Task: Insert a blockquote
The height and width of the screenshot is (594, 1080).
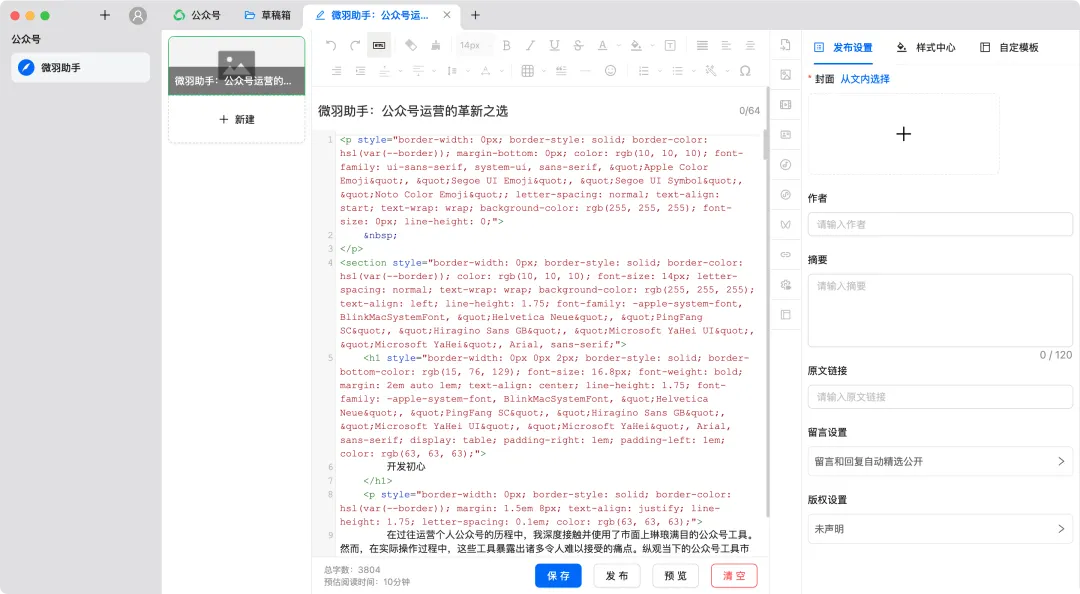Action: [561, 71]
